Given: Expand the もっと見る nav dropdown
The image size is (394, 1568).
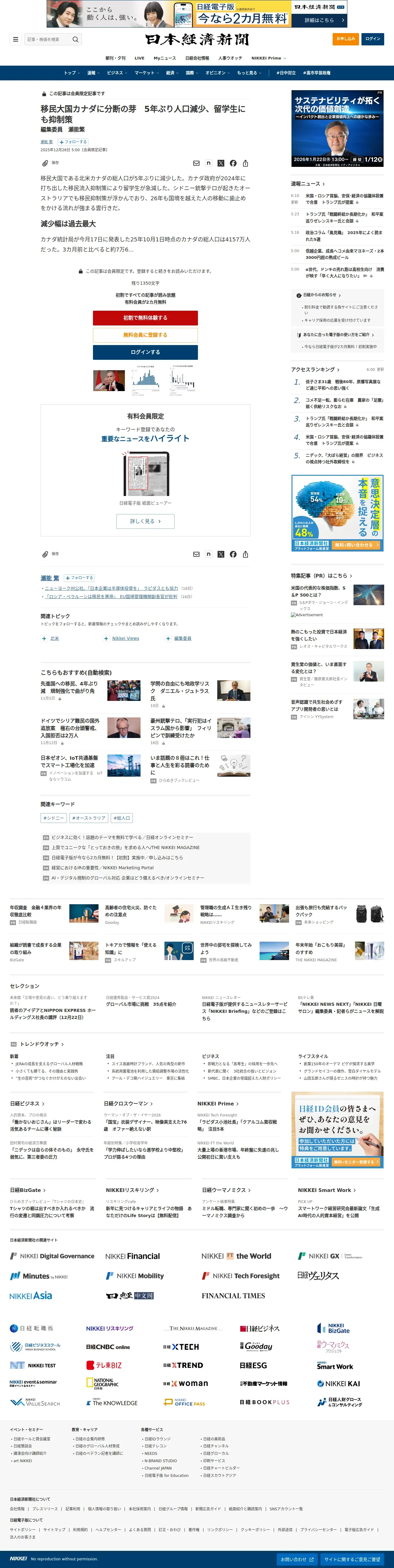Looking at the screenshot, I should [249, 73].
